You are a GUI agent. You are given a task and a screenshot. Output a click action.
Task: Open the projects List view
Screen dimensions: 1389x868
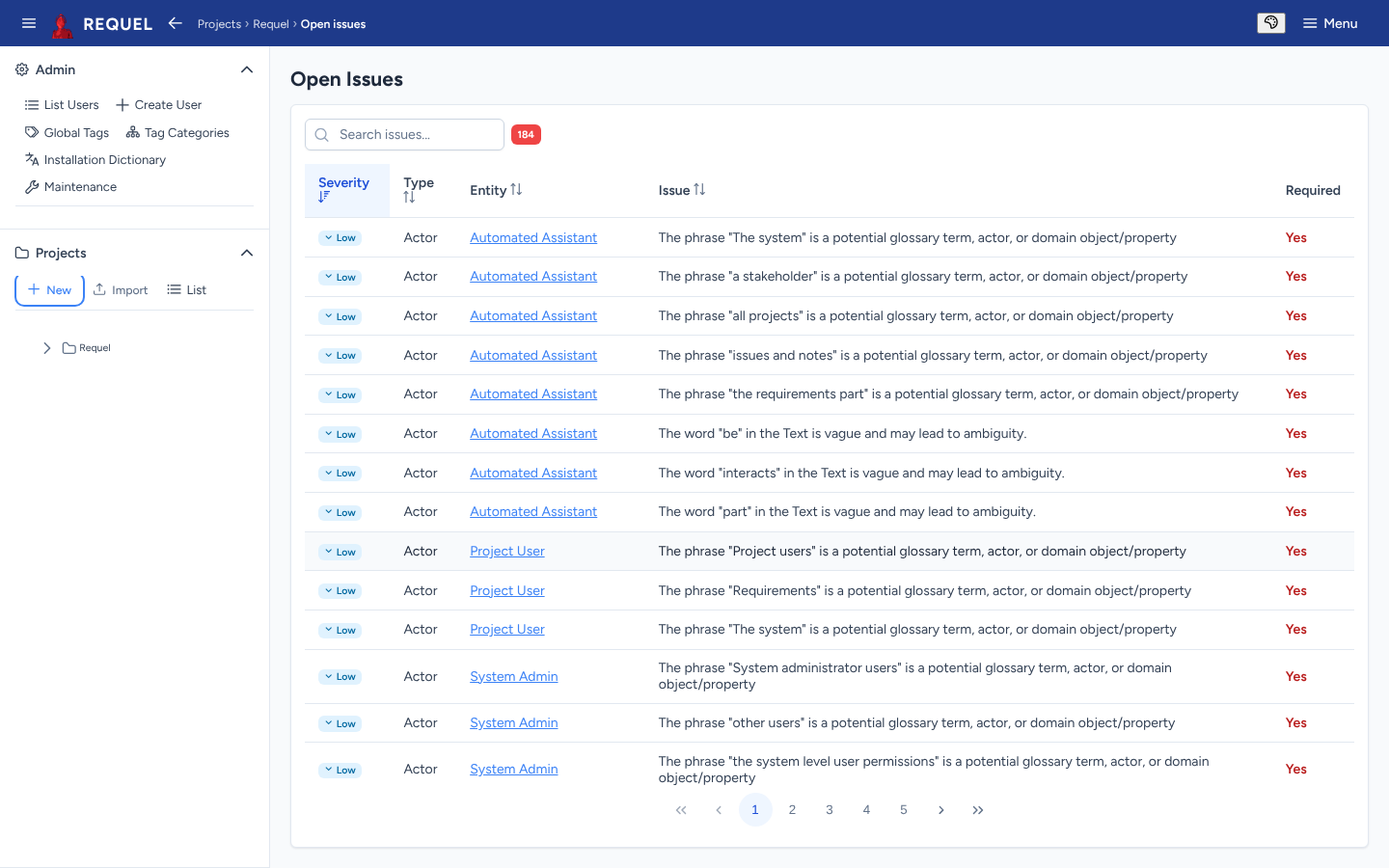pyautogui.click(x=186, y=289)
